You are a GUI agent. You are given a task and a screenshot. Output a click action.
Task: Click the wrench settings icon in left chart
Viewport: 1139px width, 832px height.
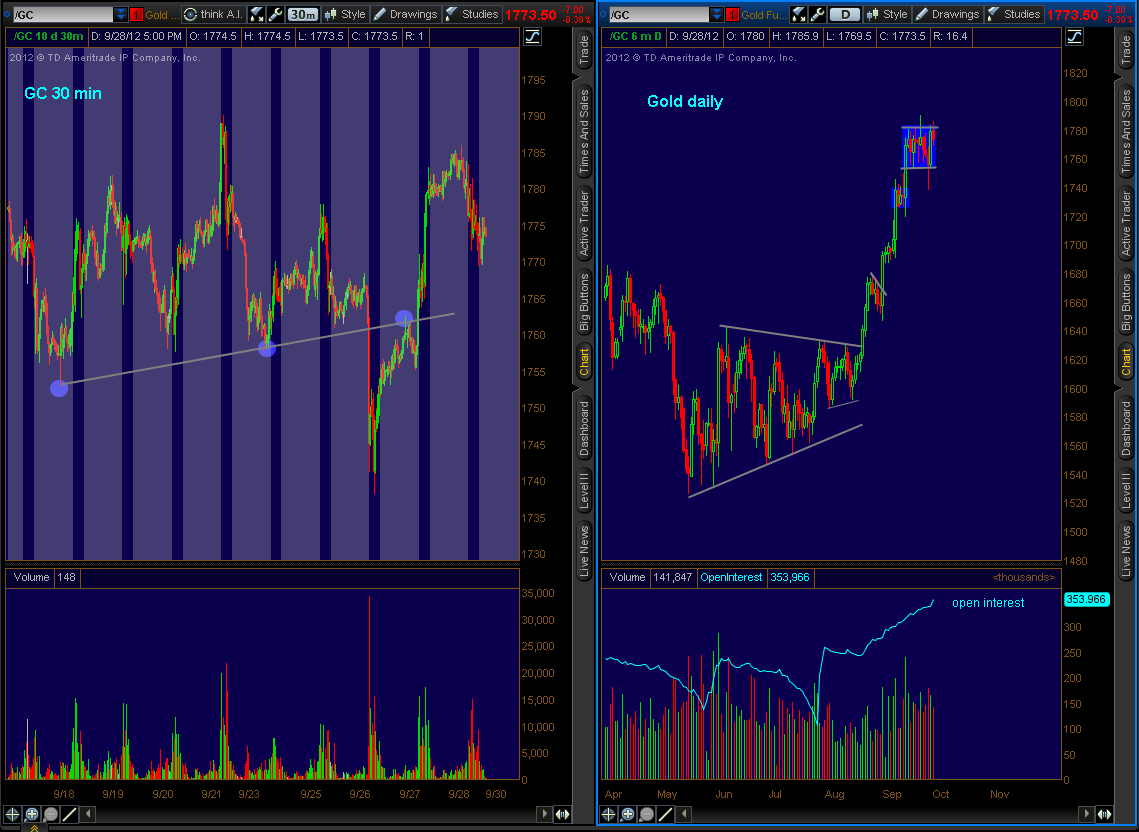[x=275, y=15]
